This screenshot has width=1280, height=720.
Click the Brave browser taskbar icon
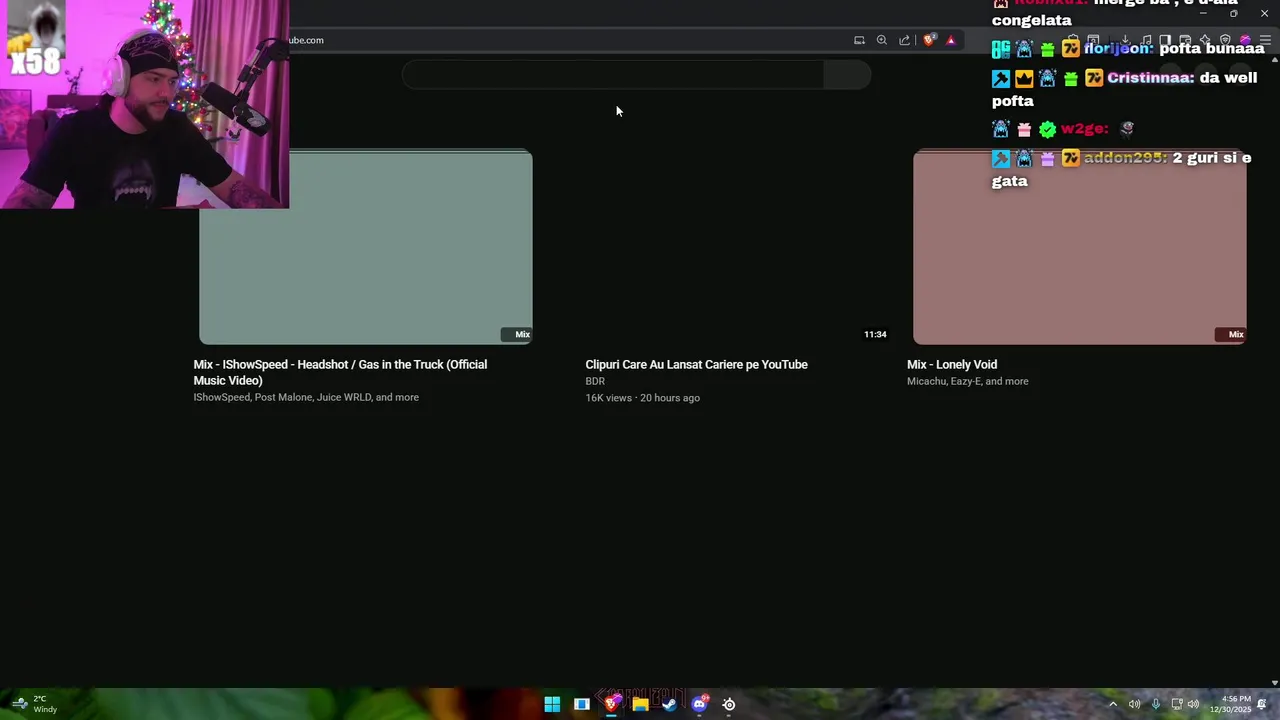611,704
